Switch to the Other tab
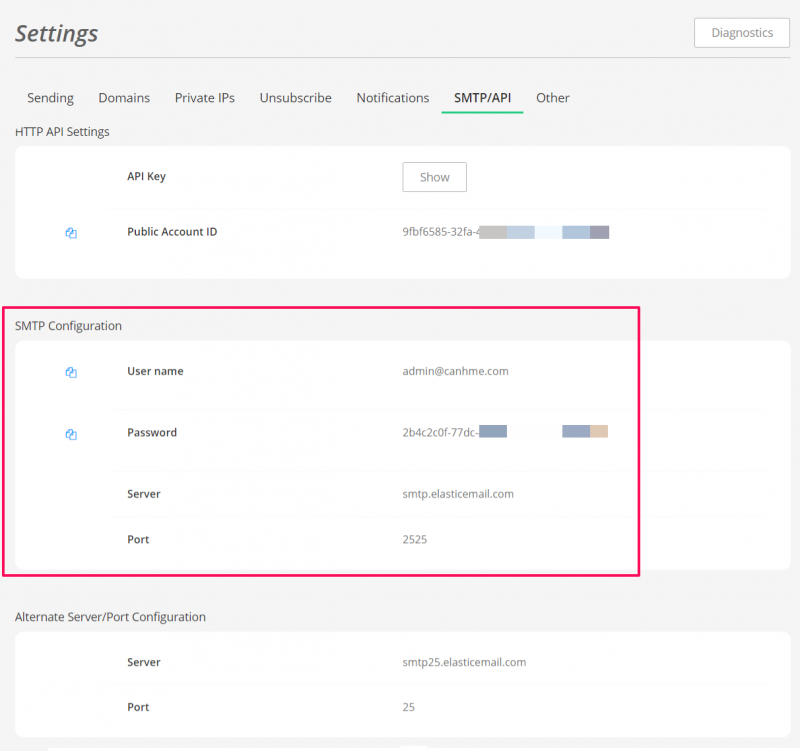Image resolution: width=800 pixels, height=751 pixels. pyautogui.click(x=552, y=97)
